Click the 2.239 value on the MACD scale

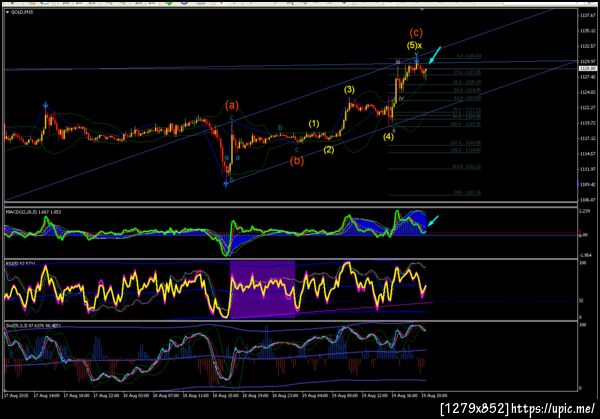tap(585, 211)
